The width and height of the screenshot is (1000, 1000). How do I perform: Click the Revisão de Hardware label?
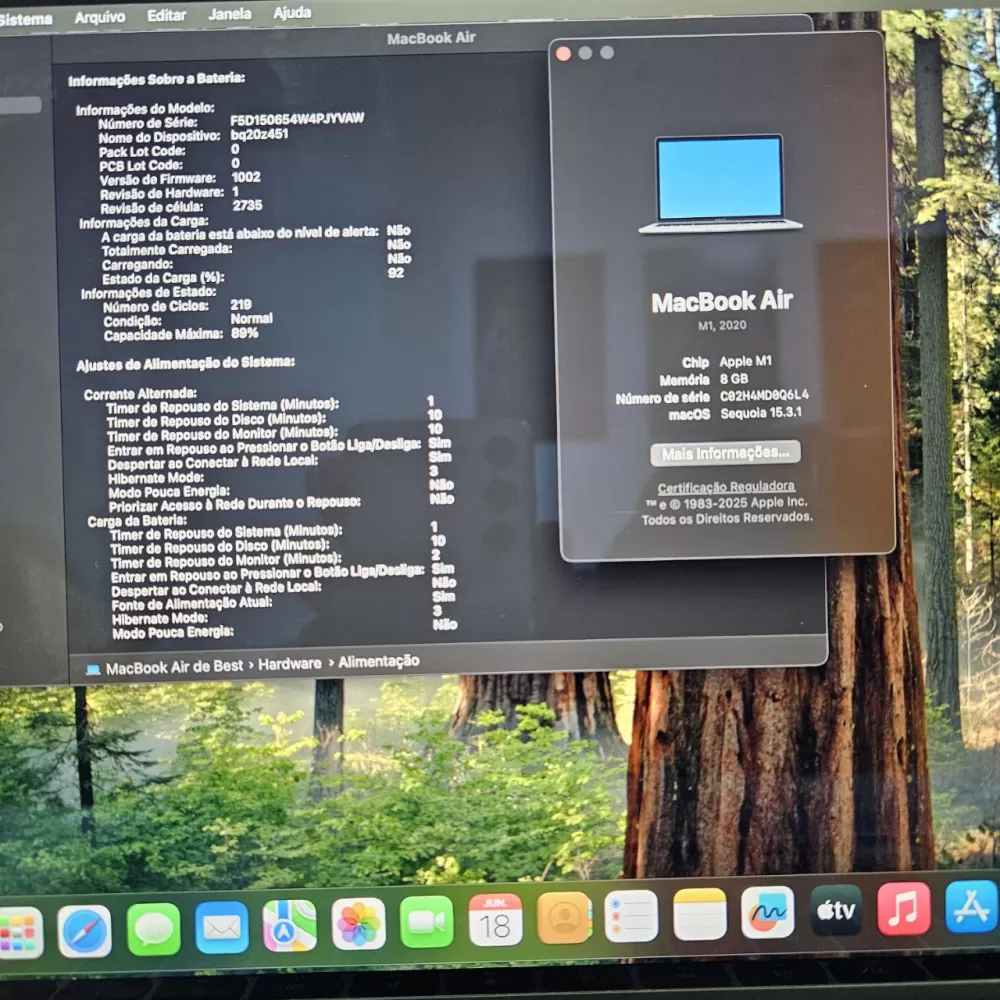162,193
